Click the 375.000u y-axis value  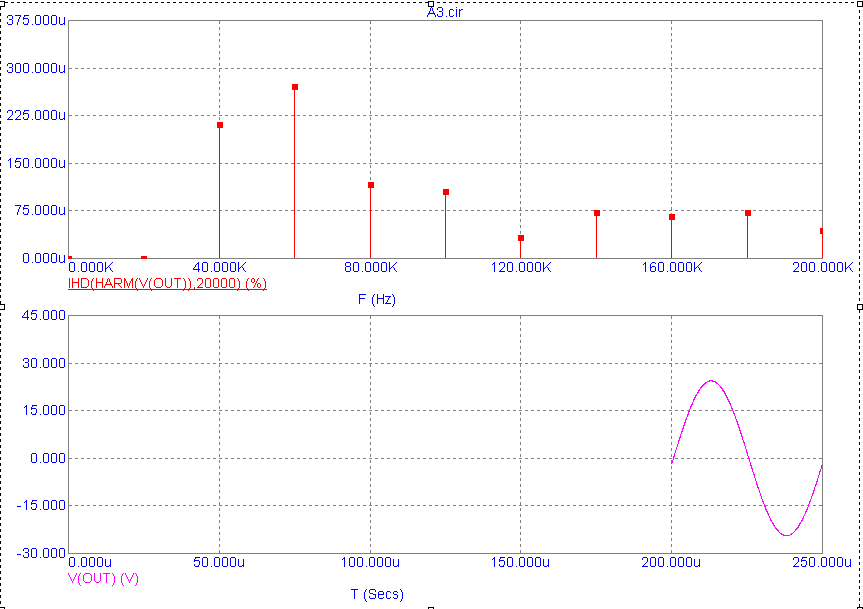click(x=36, y=20)
